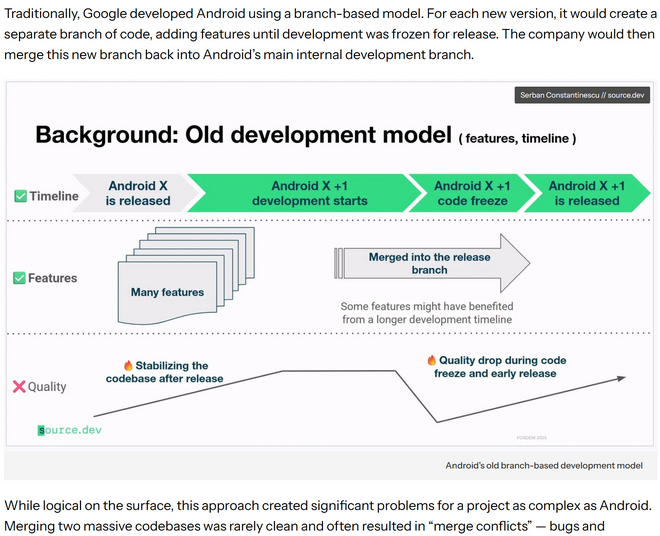Image resolution: width=660 pixels, height=536 pixels.
Task: Click 'Some features might have benefited' note
Action: (x=427, y=313)
